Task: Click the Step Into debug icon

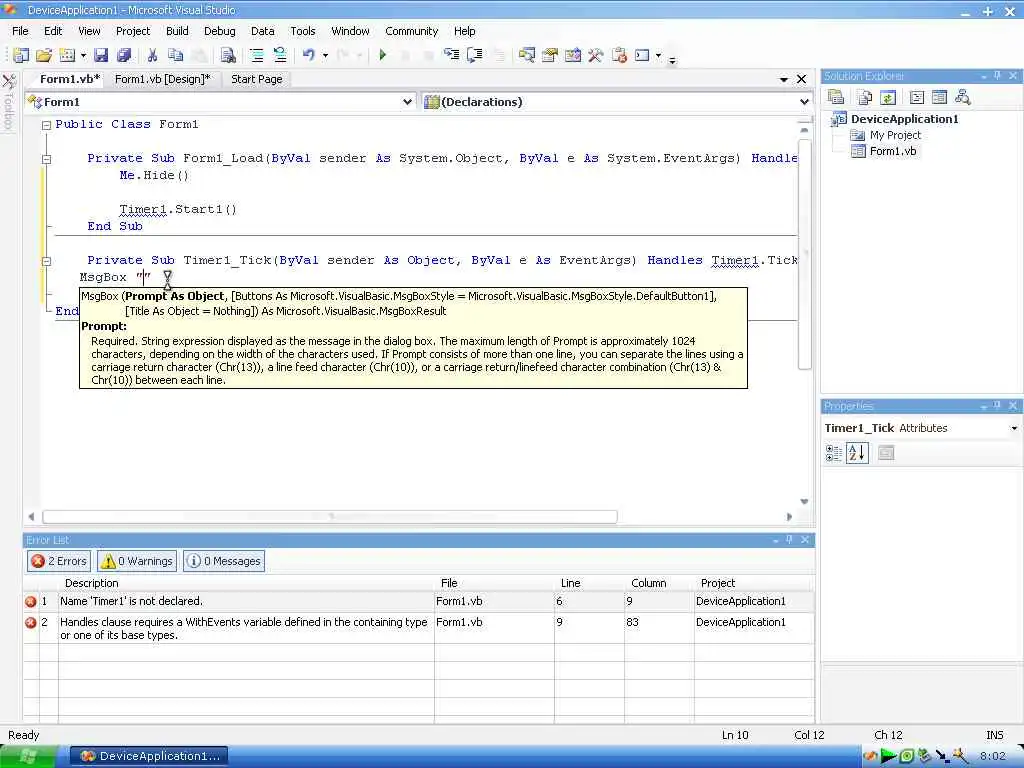Action: (451, 55)
